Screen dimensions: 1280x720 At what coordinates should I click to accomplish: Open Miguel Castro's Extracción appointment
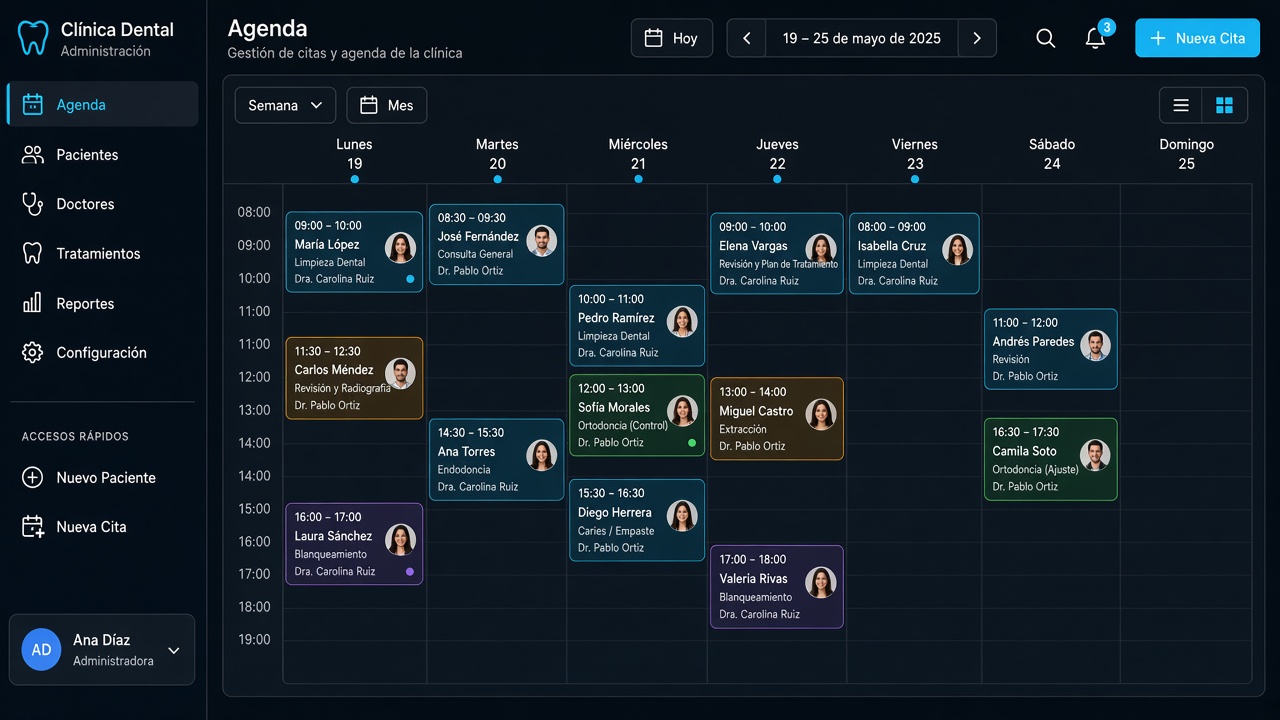click(x=777, y=419)
